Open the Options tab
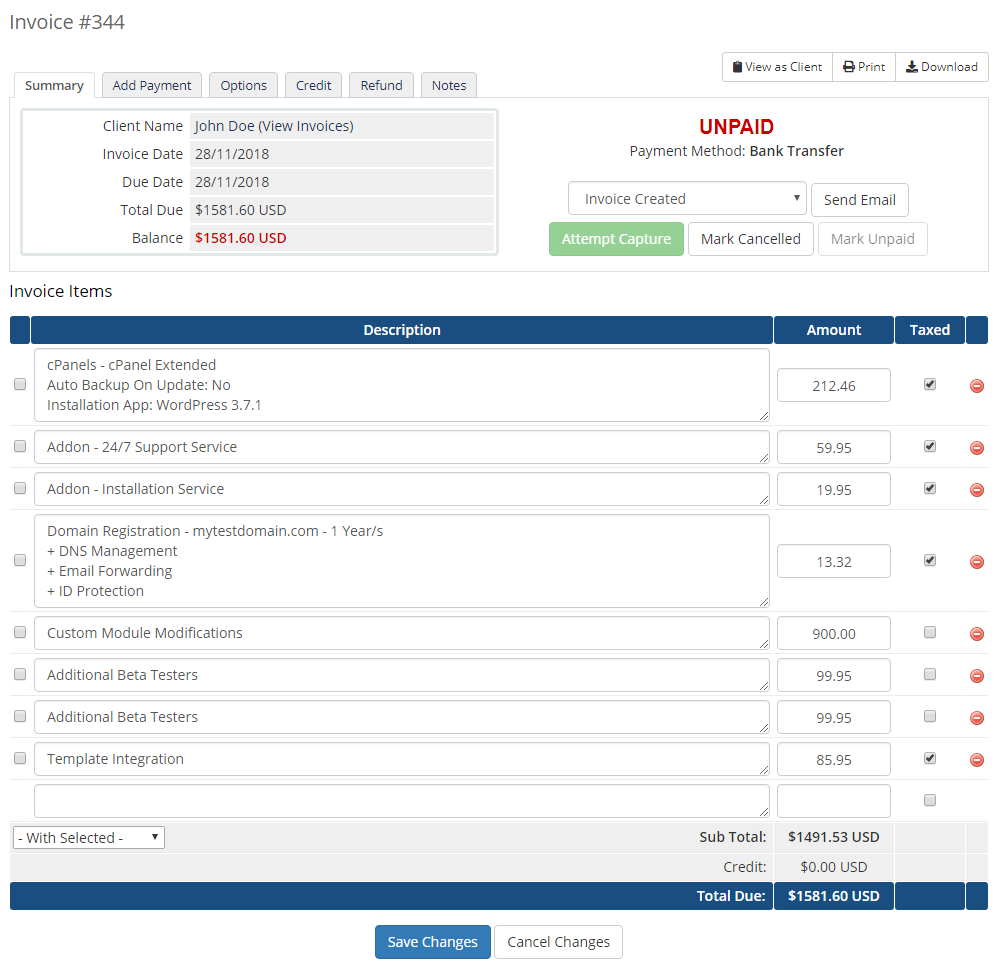 click(x=243, y=85)
